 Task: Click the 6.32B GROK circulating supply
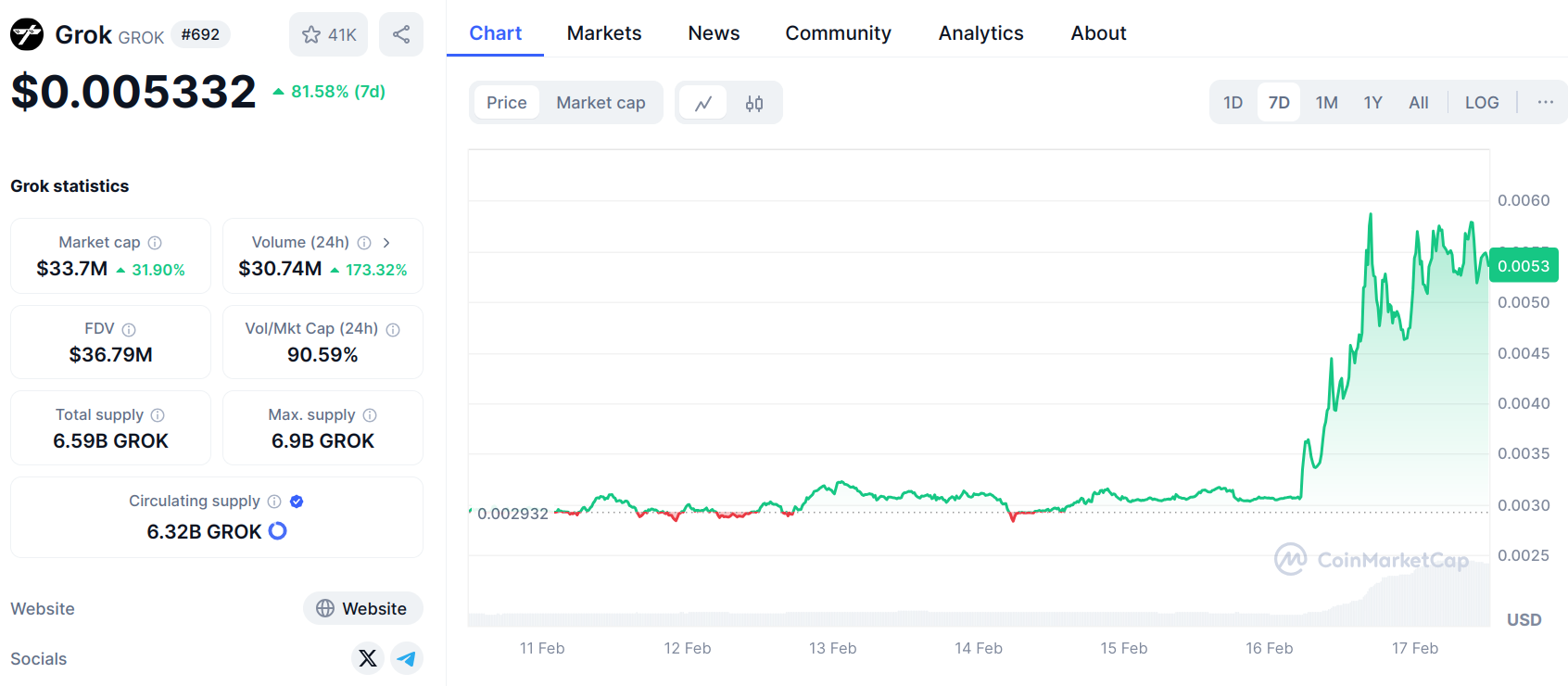pyautogui.click(x=204, y=531)
